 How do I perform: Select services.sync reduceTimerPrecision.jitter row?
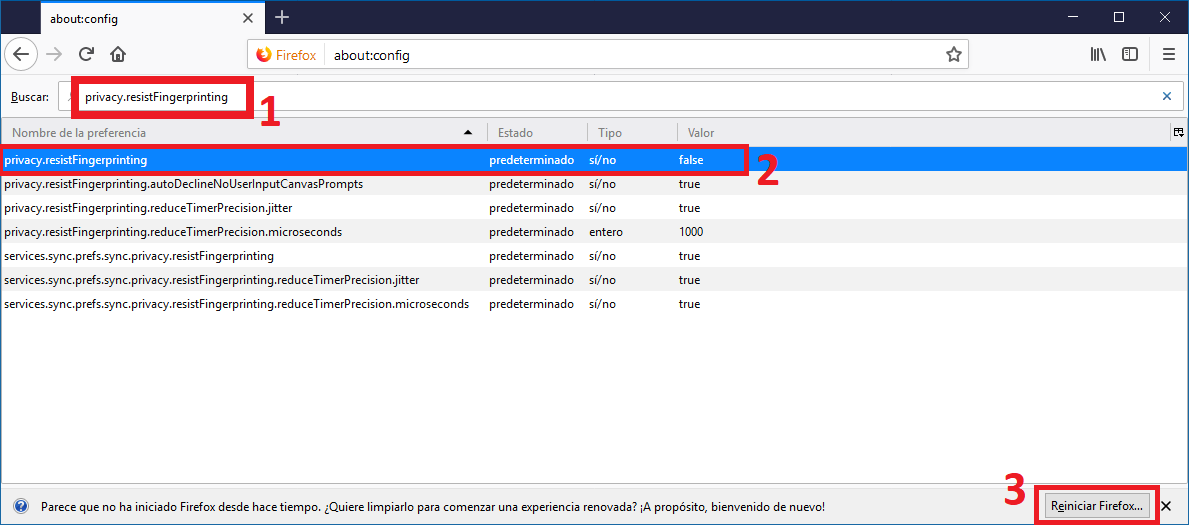tap(594, 280)
